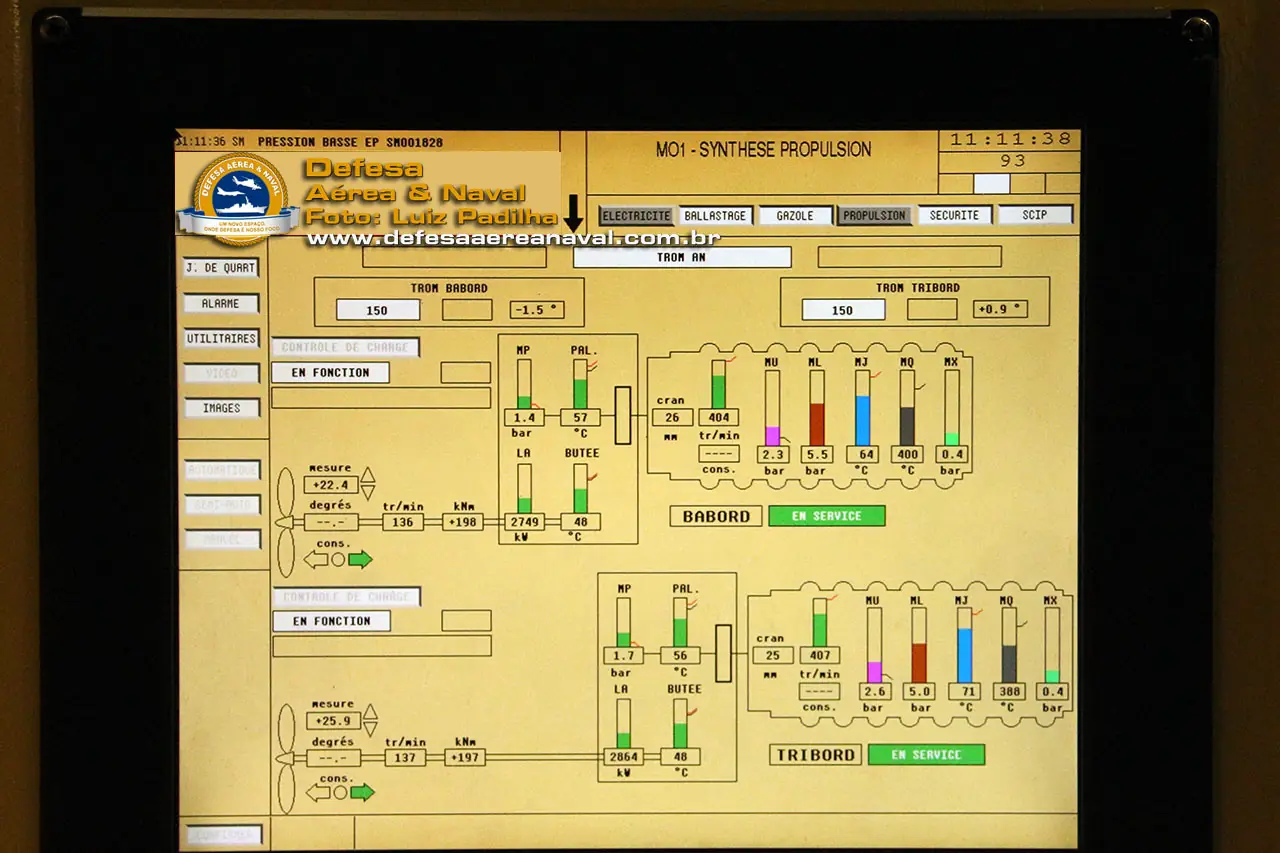Click the green right arrow under mesure +22.4

point(360,559)
